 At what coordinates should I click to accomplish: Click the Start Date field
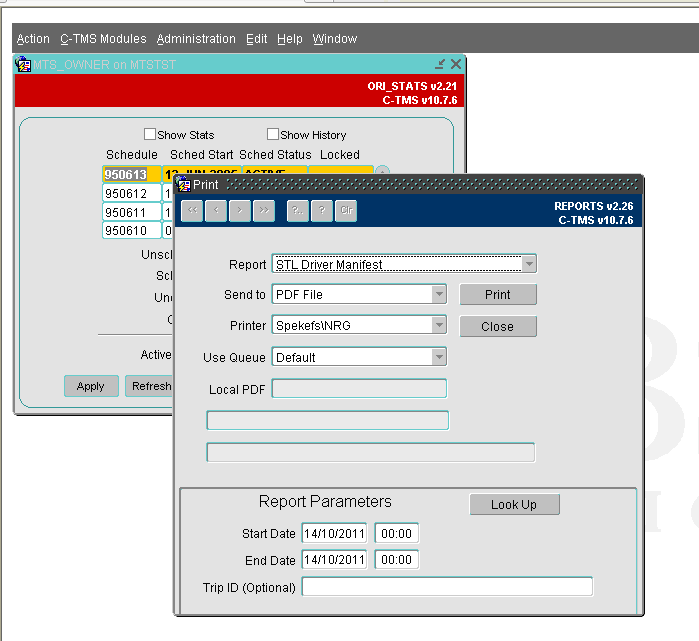(334, 533)
